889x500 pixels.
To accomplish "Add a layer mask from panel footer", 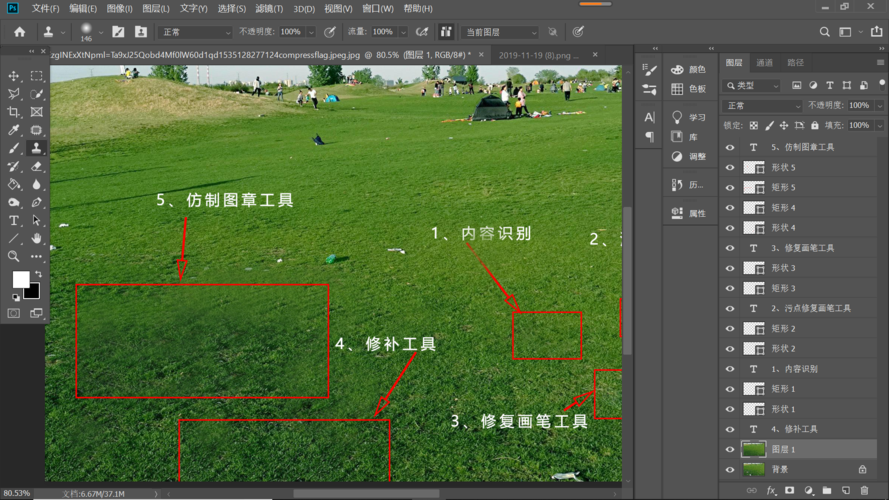I will [790, 491].
